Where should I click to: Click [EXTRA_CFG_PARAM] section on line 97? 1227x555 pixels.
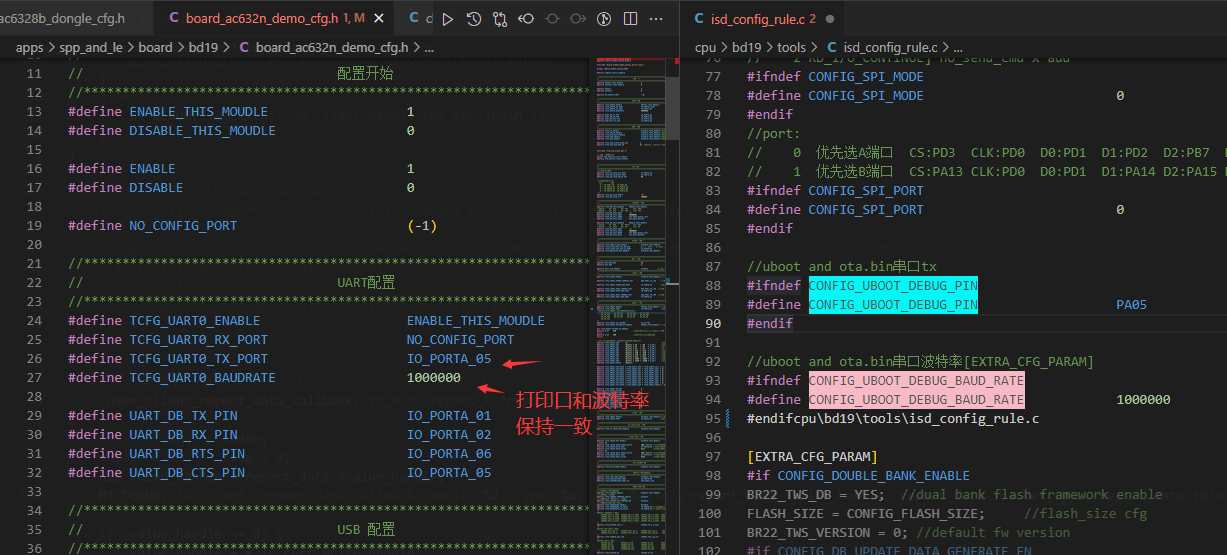(x=812, y=456)
